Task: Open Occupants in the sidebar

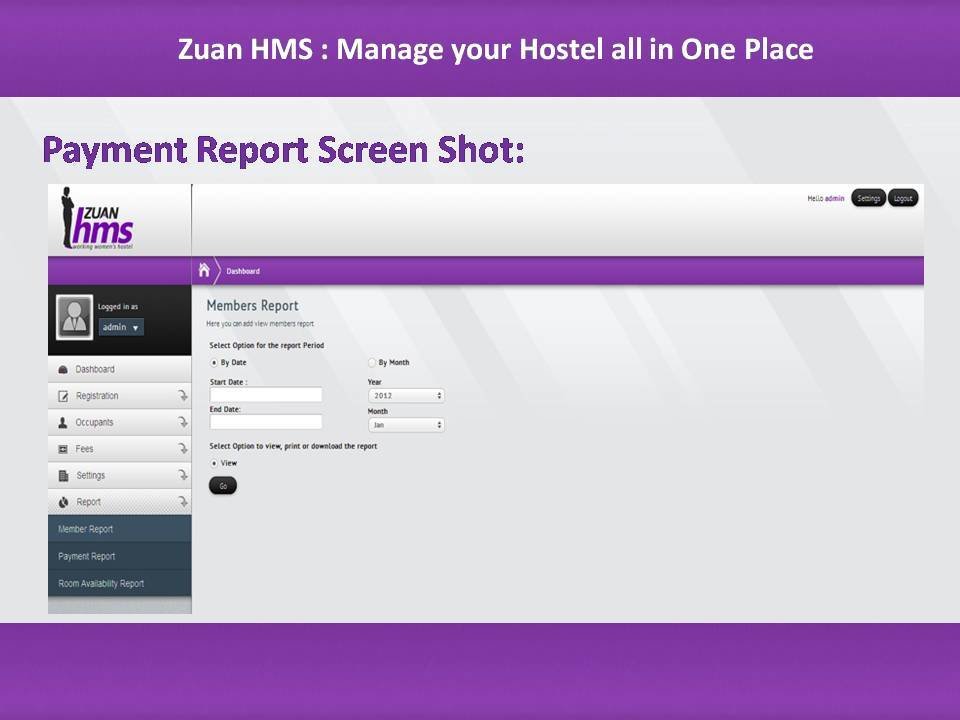Action: [119, 422]
